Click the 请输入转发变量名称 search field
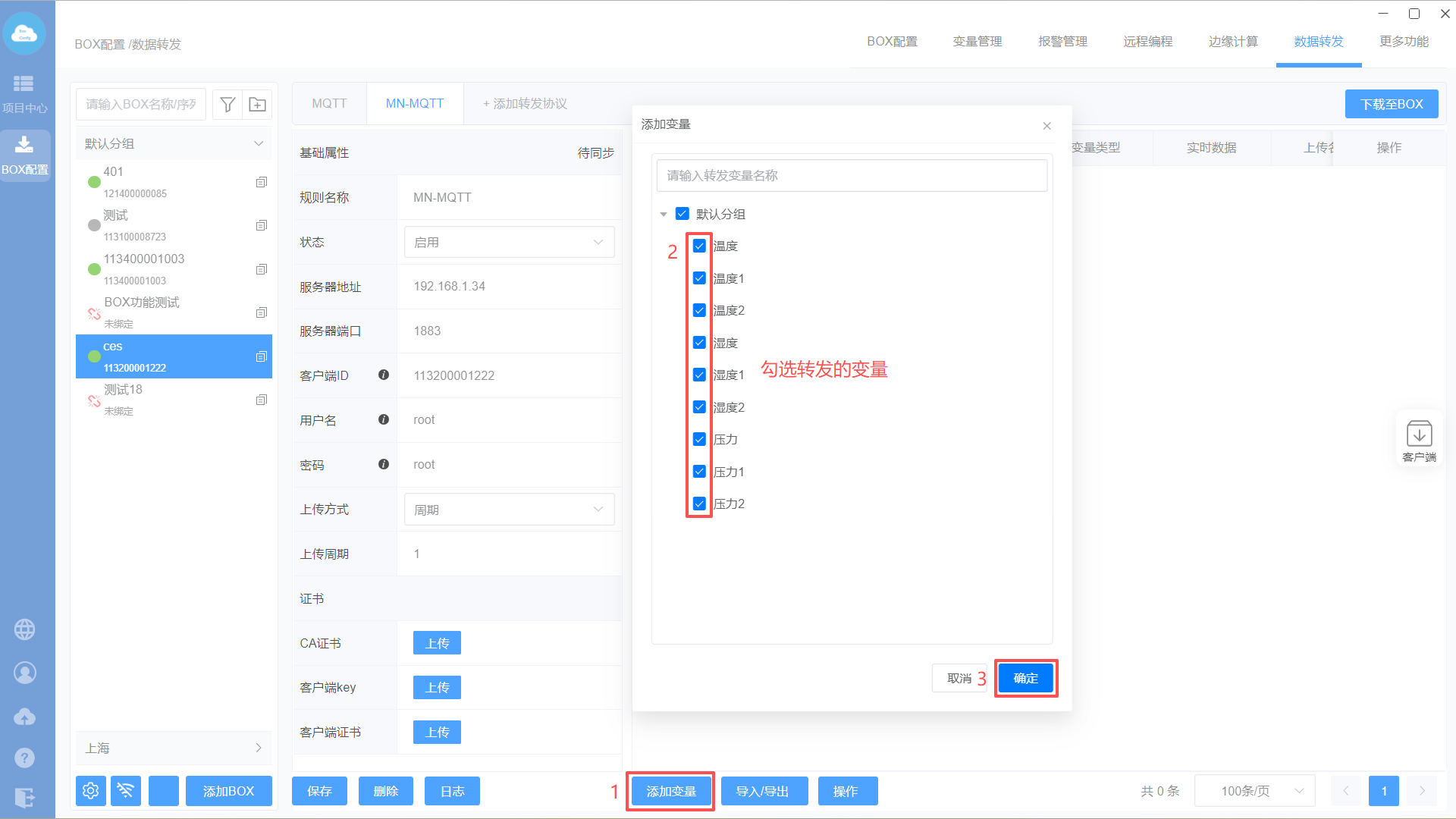The image size is (1456, 819). [851, 176]
